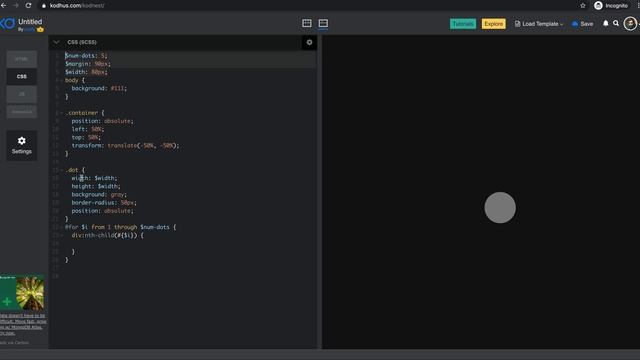This screenshot has height=360, width=640.
Task: Open the Settings button in sidebar
Action: pos(22,145)
